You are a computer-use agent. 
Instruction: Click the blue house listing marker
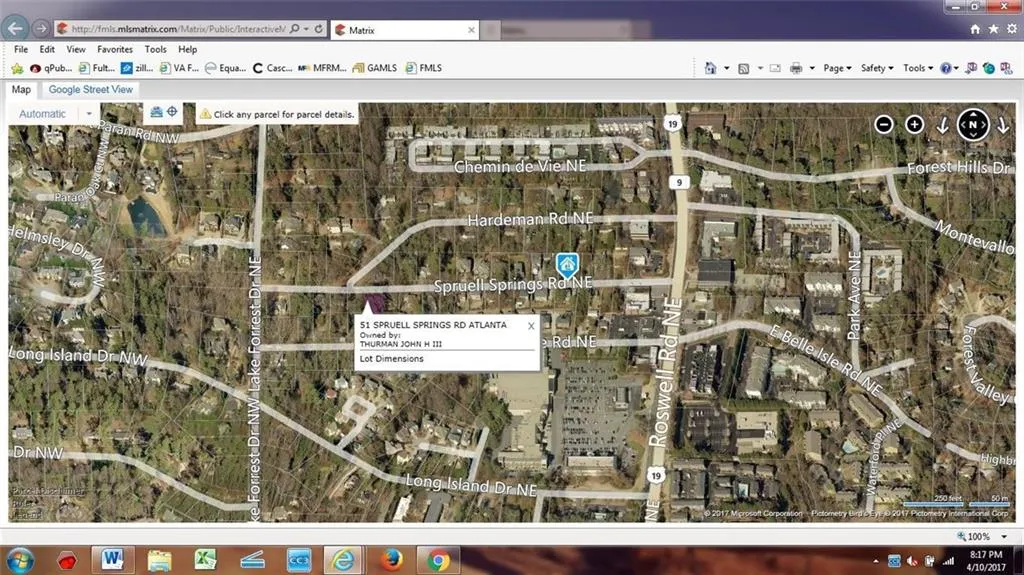pyautogui.click(x=567, y=264)
